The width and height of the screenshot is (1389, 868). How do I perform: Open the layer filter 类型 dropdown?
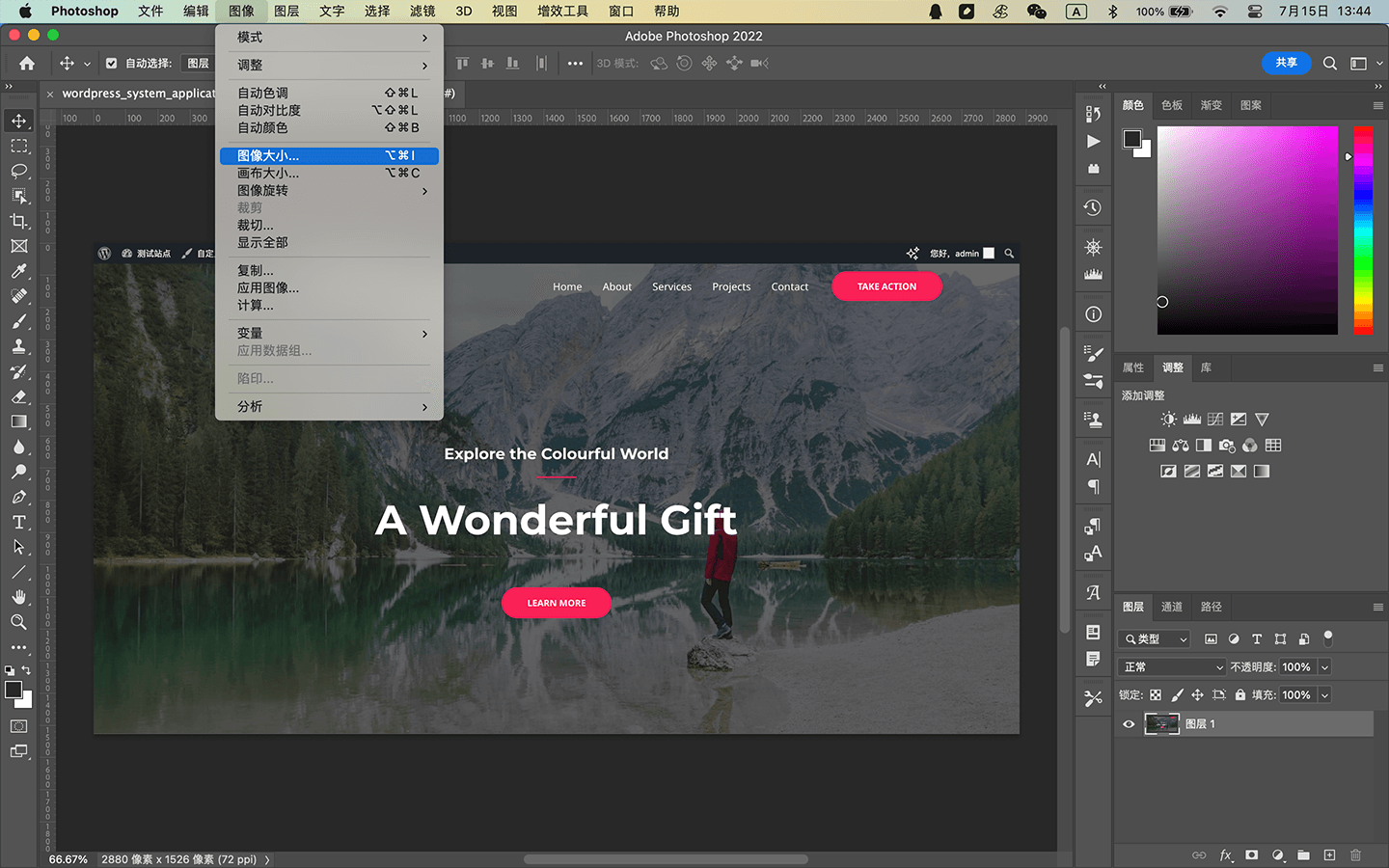[1155, 638]
